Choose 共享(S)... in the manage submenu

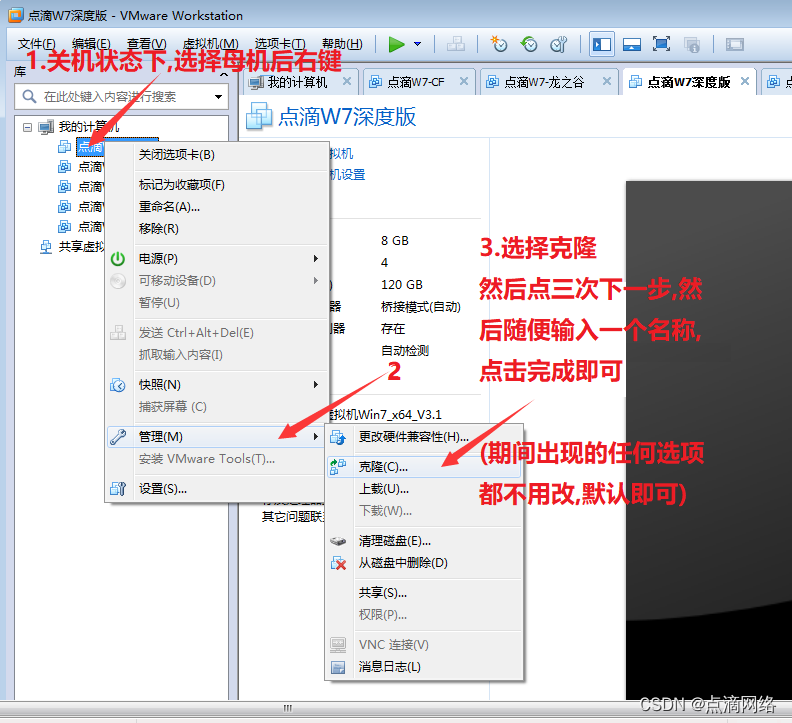point(424,593)
